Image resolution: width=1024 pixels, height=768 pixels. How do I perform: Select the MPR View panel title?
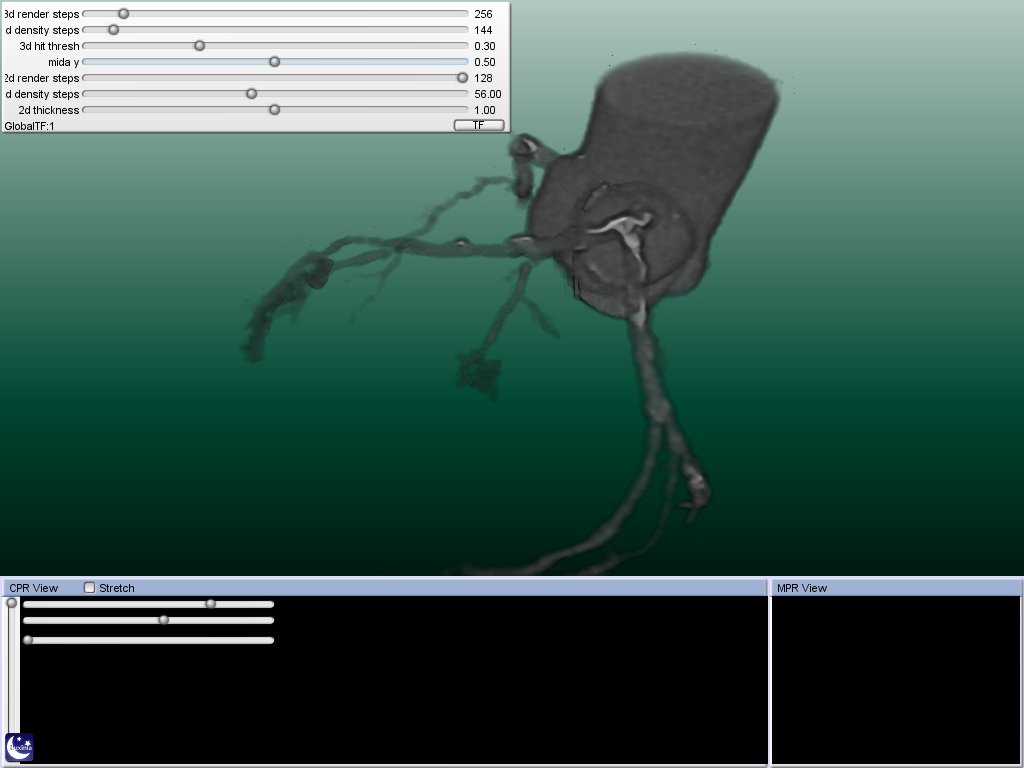tap(801, 588)
